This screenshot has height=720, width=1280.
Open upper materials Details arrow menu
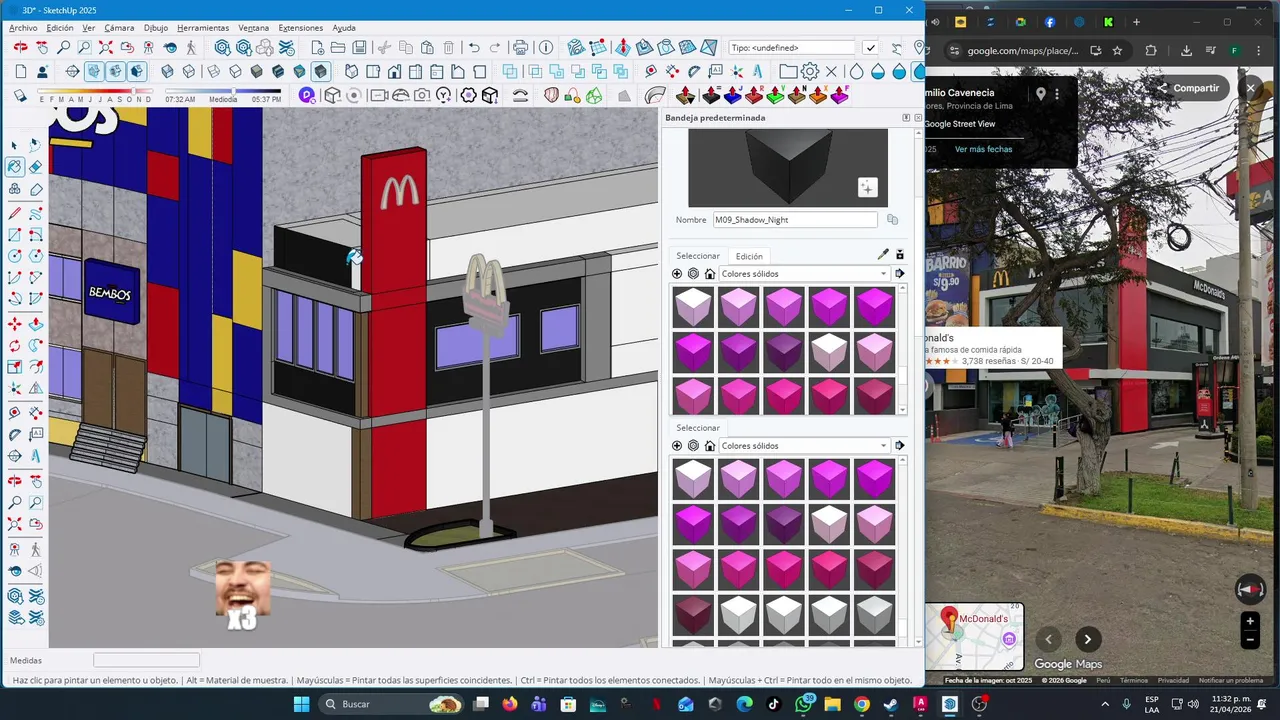point(899,274)
